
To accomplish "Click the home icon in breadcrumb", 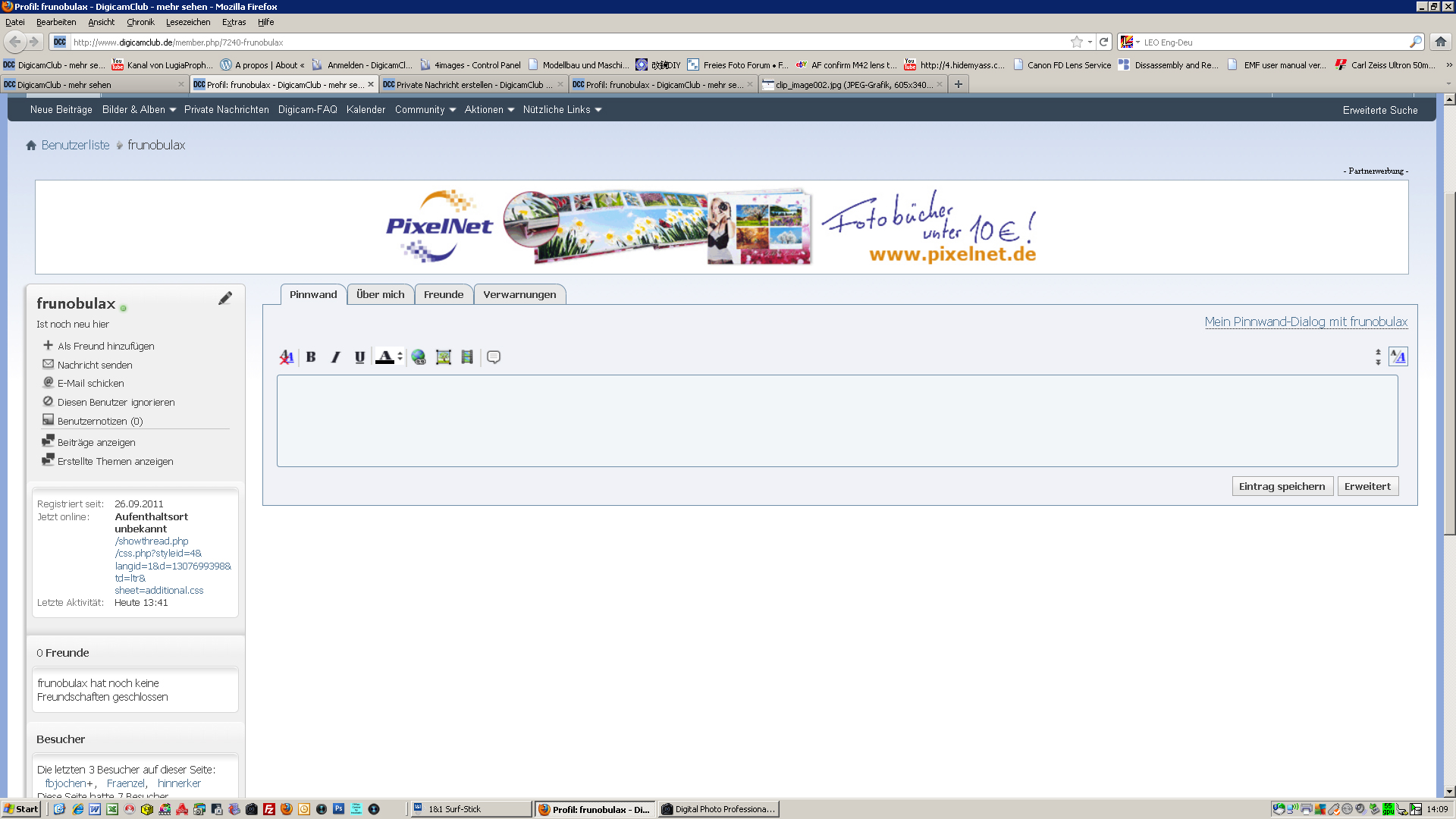I will click(31, 146).
